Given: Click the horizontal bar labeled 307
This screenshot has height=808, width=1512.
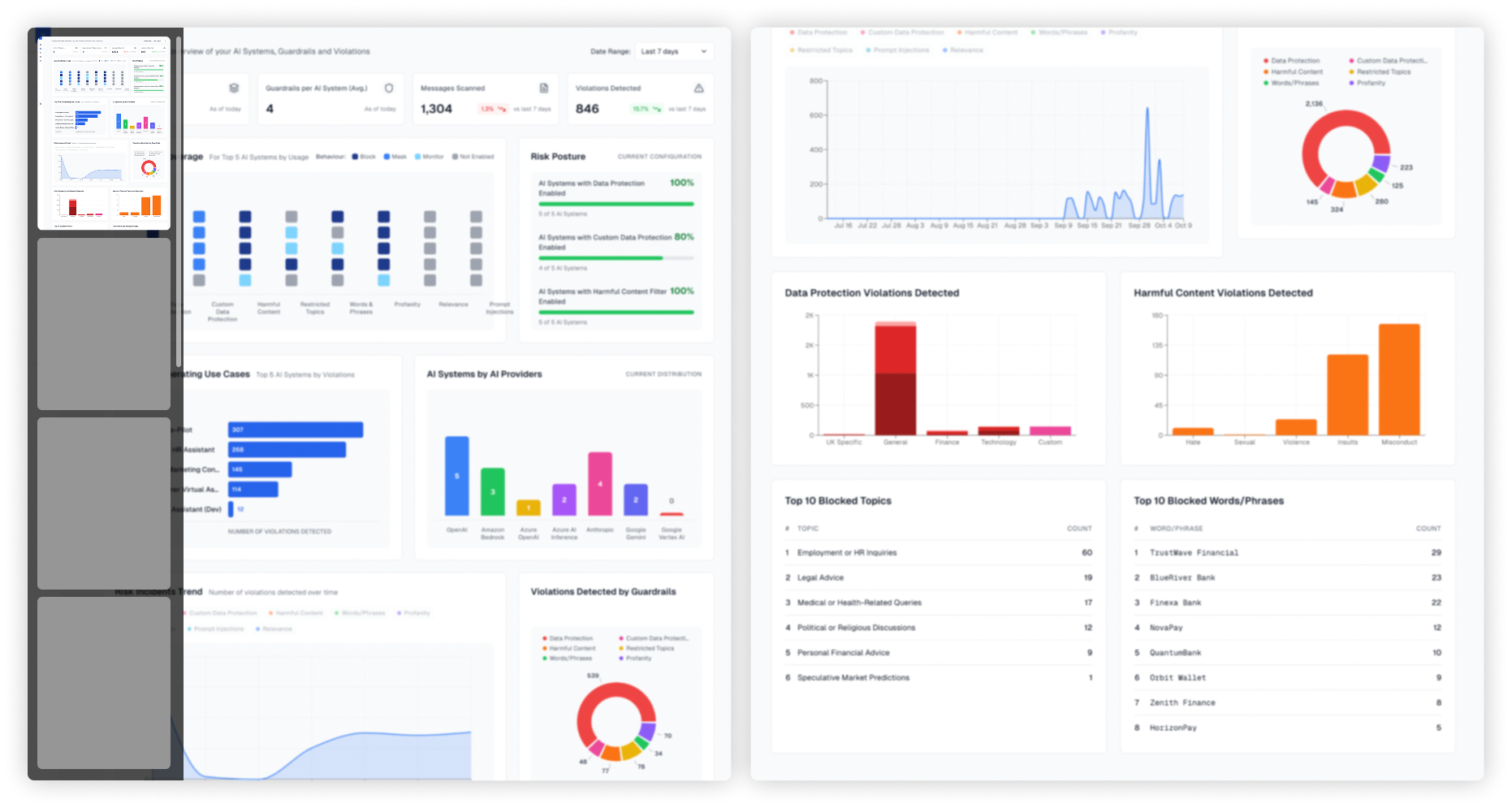Looking at the screenshot, I should point(296,430).
